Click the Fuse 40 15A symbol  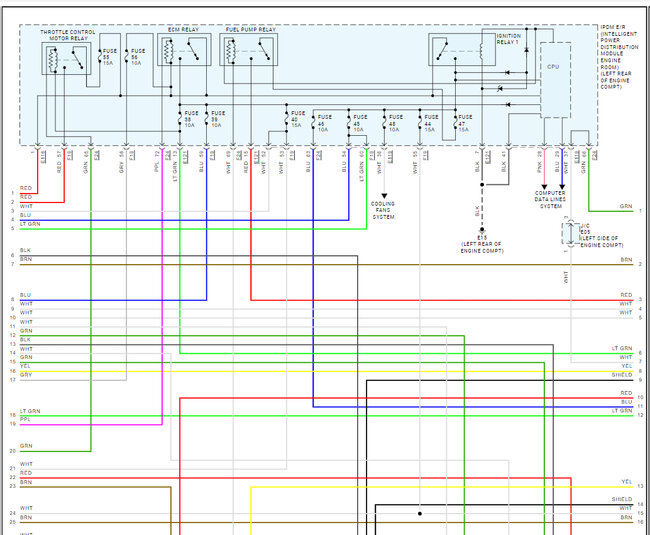(x=286, y=119)
